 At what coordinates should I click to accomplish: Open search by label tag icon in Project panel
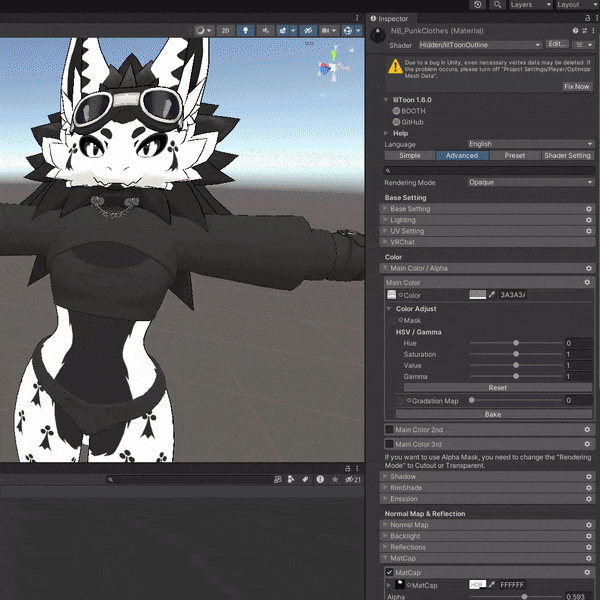tap(305, 479)
